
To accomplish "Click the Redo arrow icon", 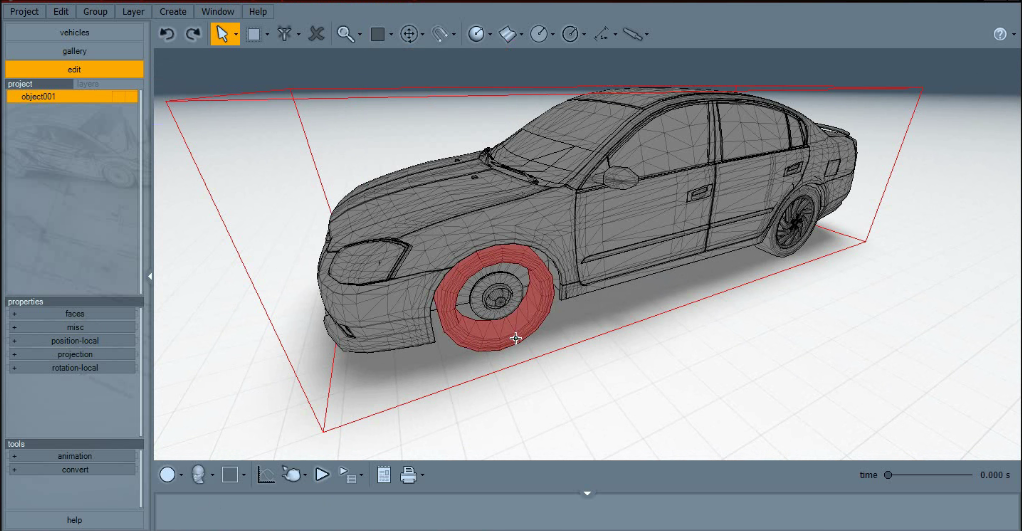I will (193, 34).
